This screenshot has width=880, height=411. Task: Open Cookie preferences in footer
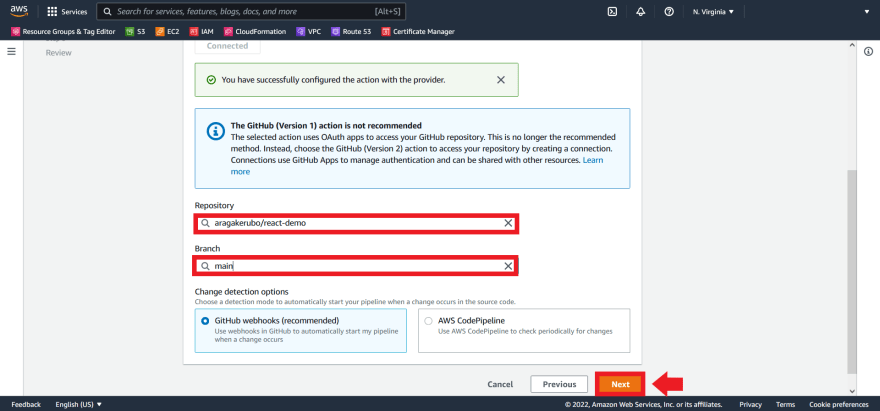(838, 404)
